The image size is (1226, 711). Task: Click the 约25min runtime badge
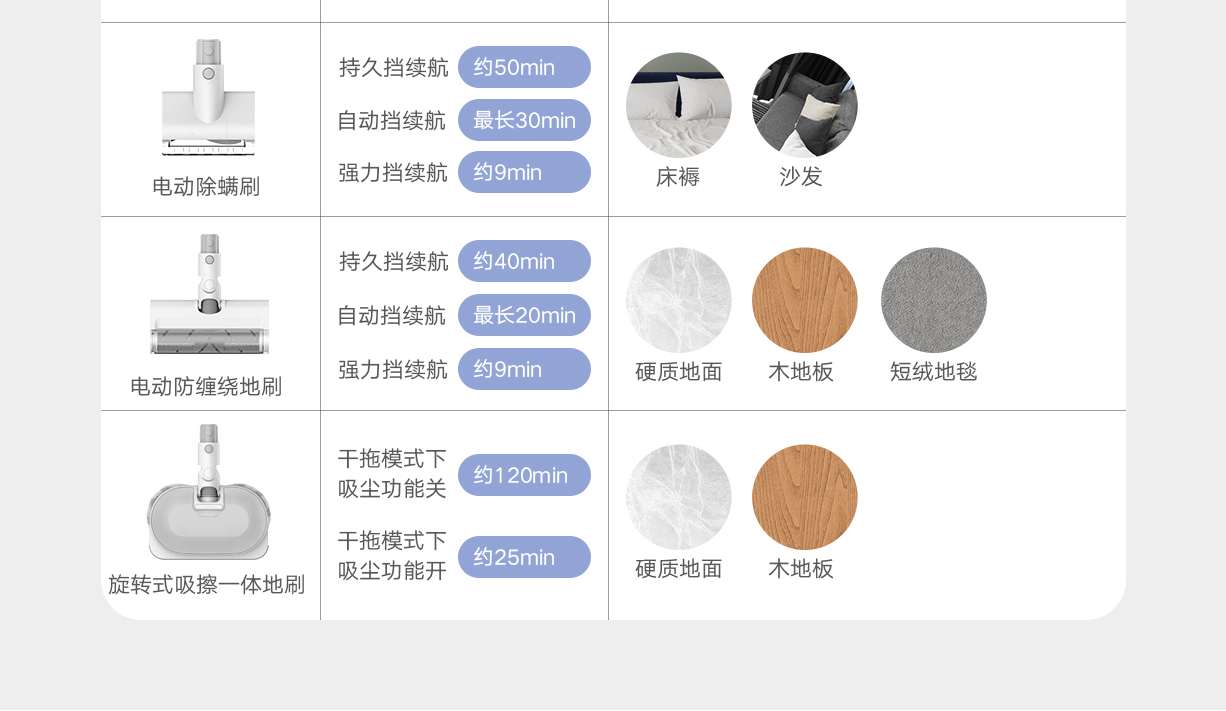[524, 557]
